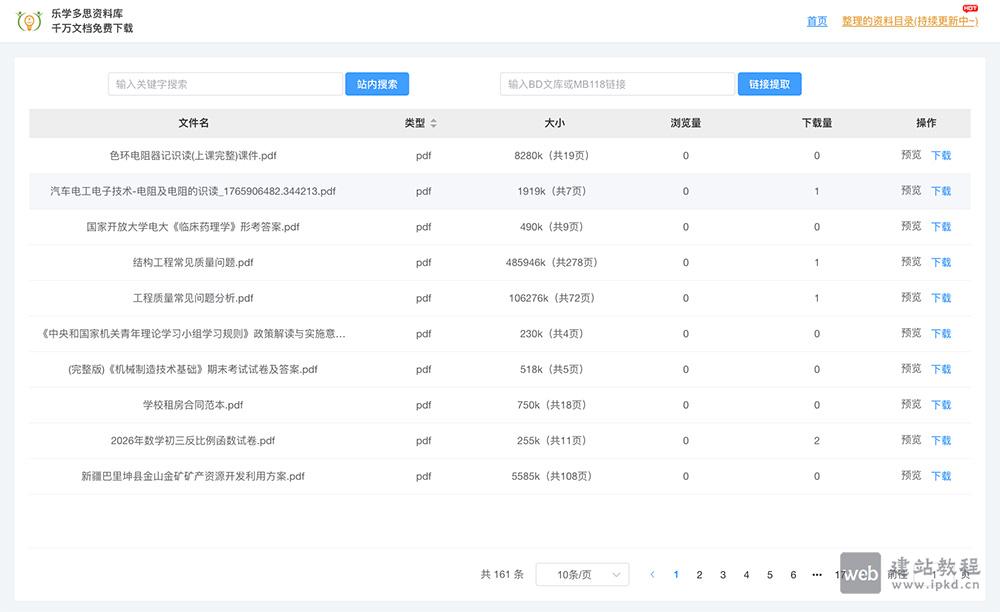Preview 工程质量常见问题分析.pdf
The height and width of the screenshot is (612, 1000).
[909, 297]
